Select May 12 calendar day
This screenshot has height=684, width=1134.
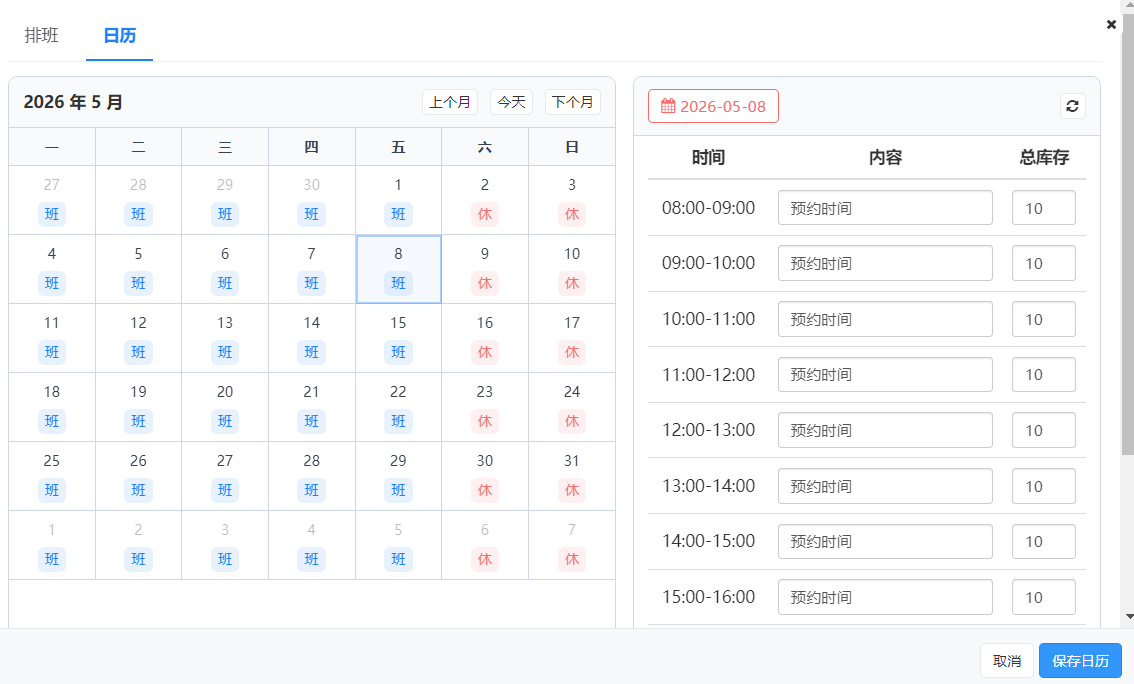coord(138,338)
